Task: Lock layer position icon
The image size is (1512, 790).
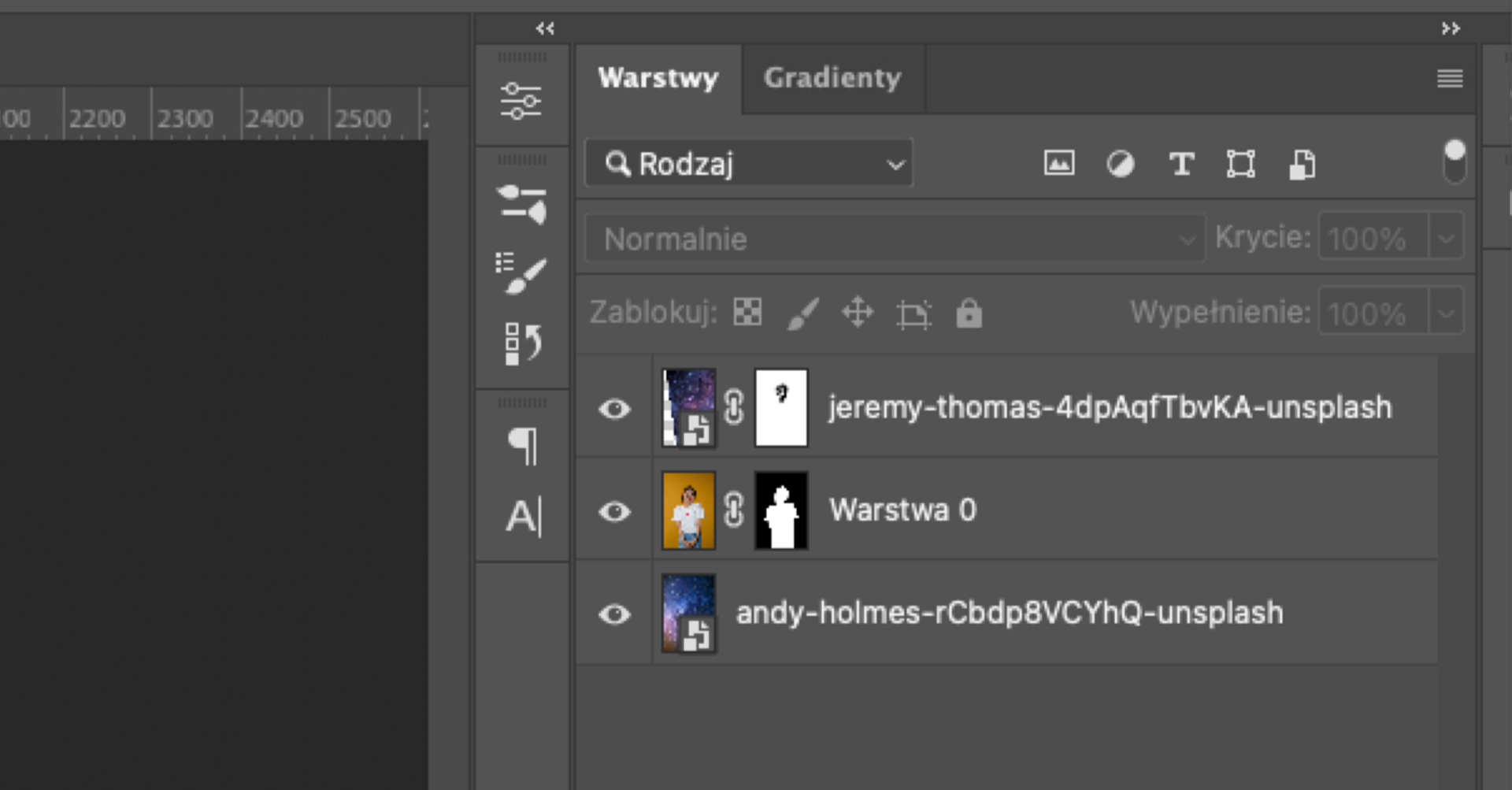Action: pos(858,313)
